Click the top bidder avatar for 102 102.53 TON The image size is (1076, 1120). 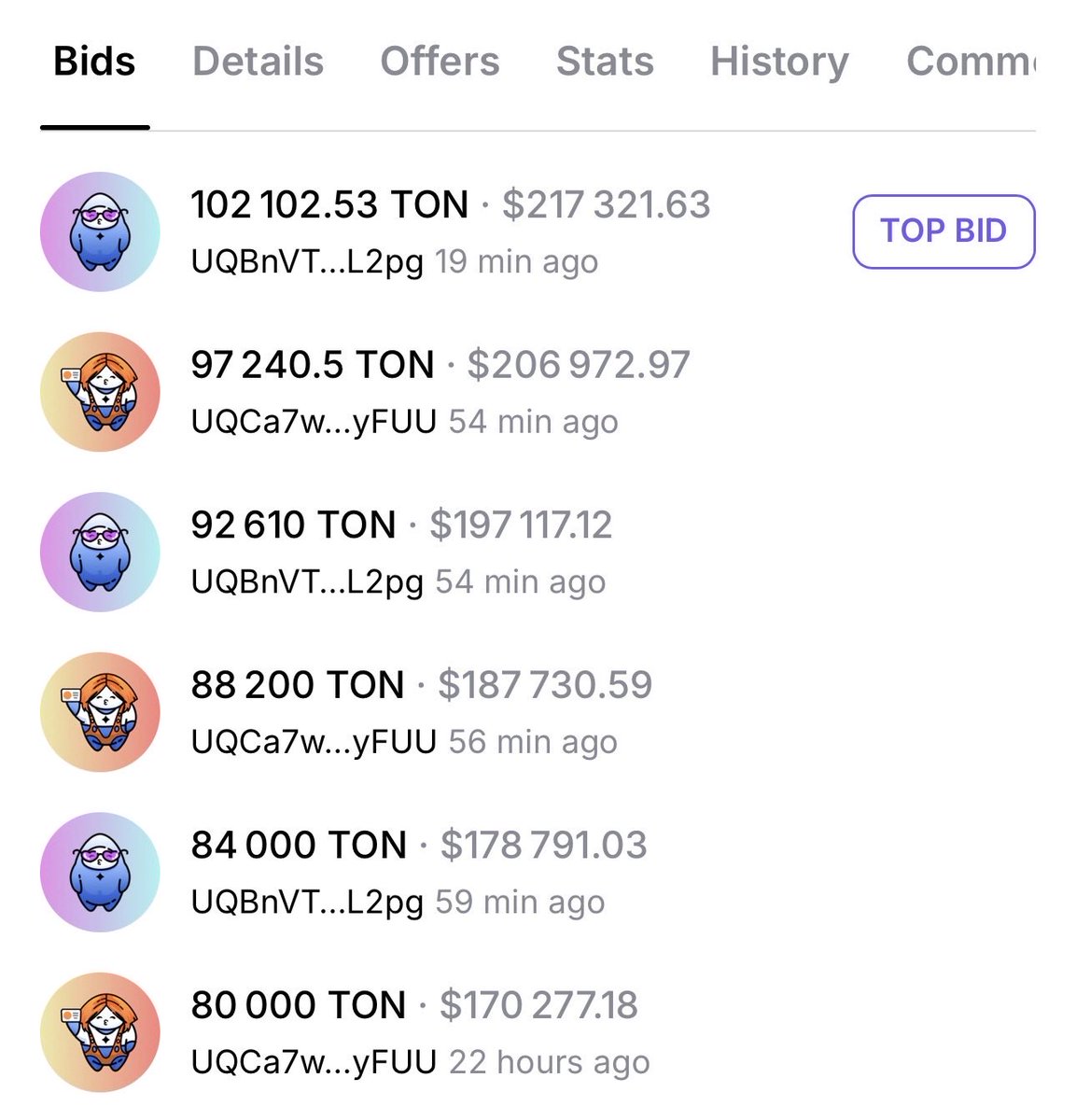click(x=100, y=231)
